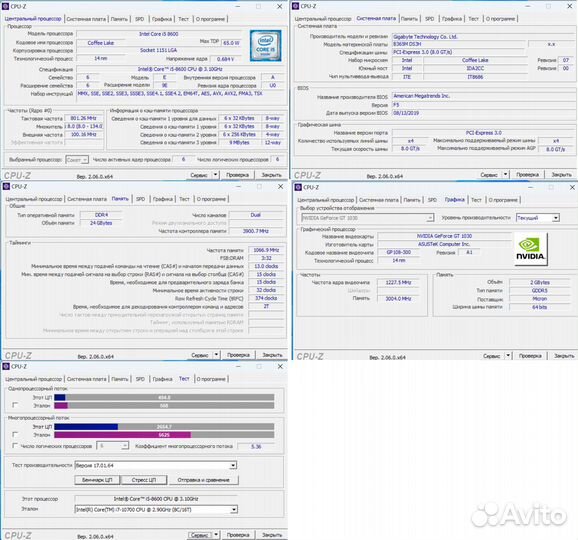Click Закрыть button in mainboard window
The image size is (578, 540).
(x=561, y=174)
